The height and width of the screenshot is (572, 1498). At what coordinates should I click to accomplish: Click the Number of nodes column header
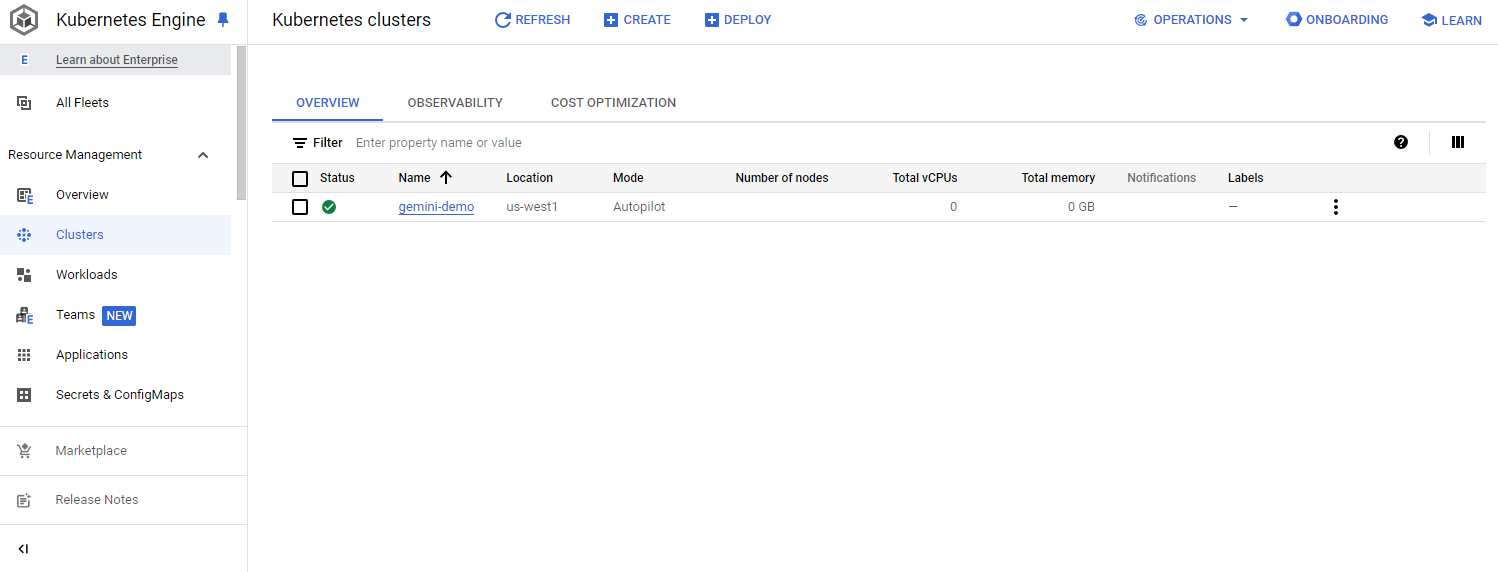point(782,178)
